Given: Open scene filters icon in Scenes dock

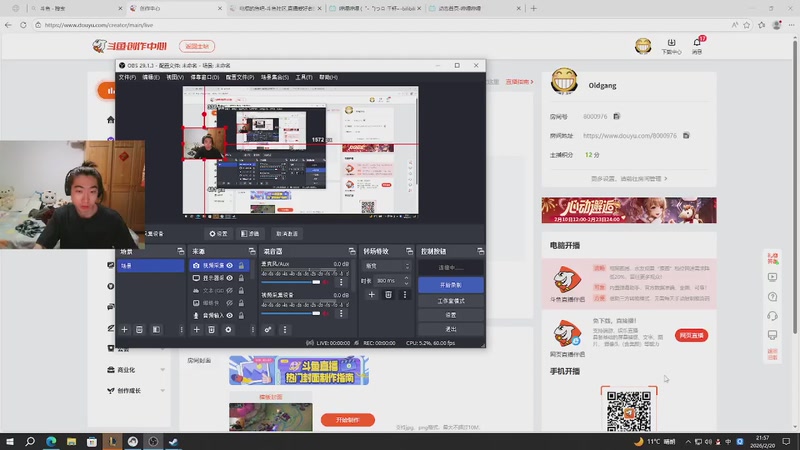Looking at the screenshot, I should point(156,330).
